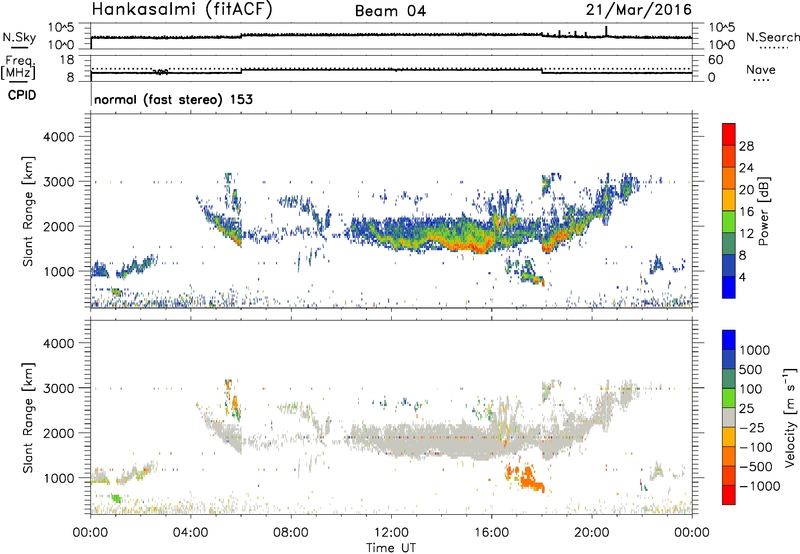This screenshot has height=554, width=800.
Task: Click the 'normal (fast stereo) 153' mode text
Action: point(173,99)
